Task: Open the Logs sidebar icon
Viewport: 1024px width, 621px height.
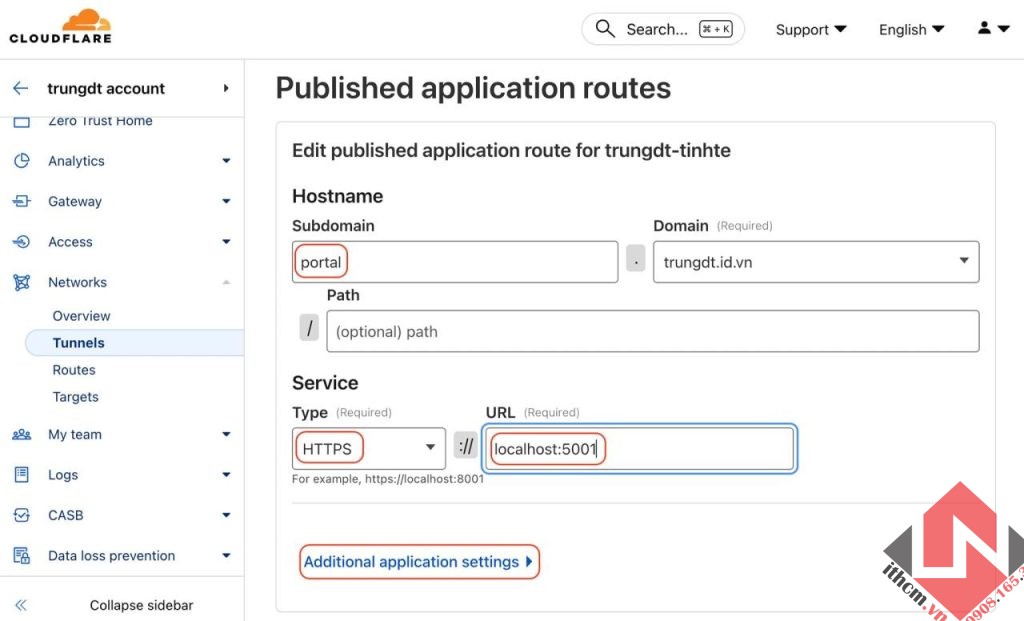Action: point(22,474)
